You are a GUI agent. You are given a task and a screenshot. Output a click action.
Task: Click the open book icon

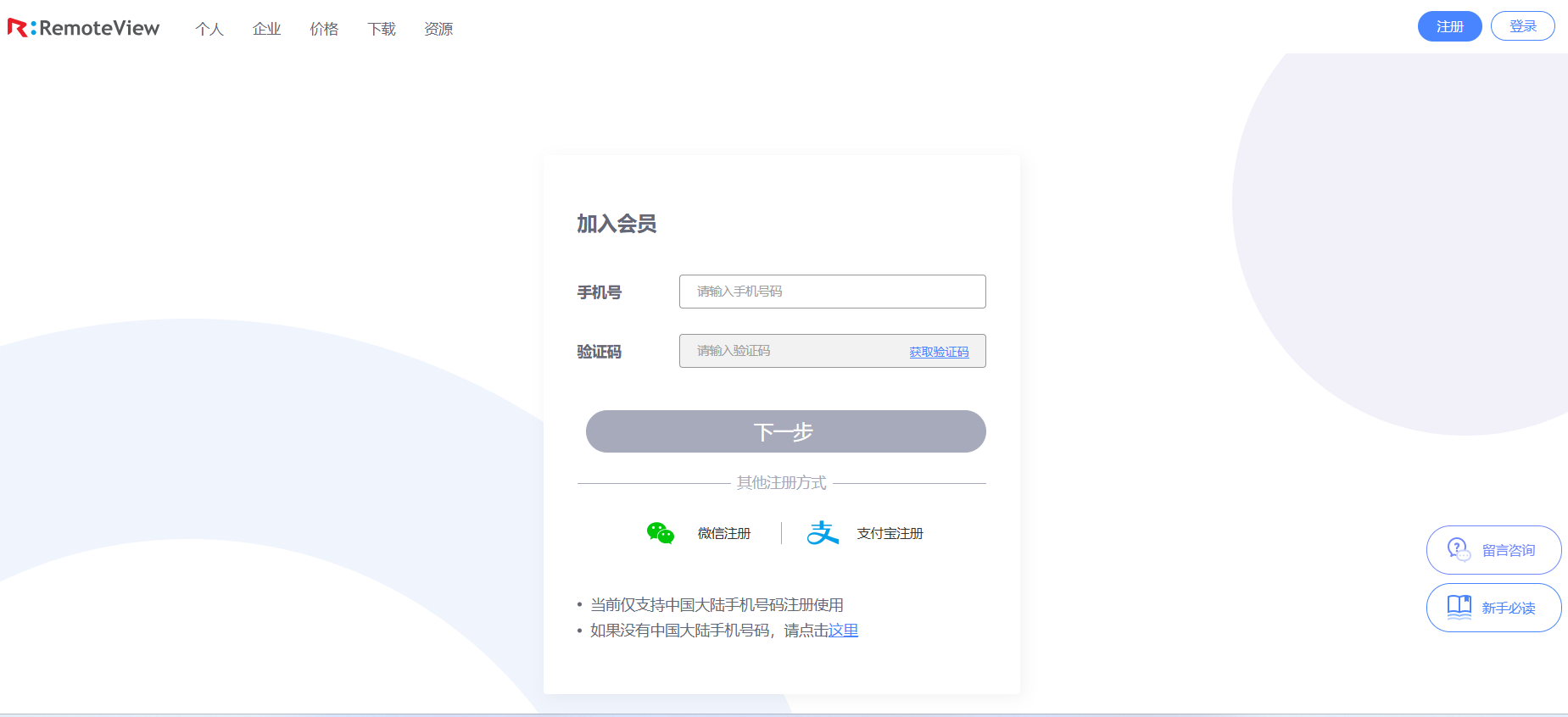1459,607
